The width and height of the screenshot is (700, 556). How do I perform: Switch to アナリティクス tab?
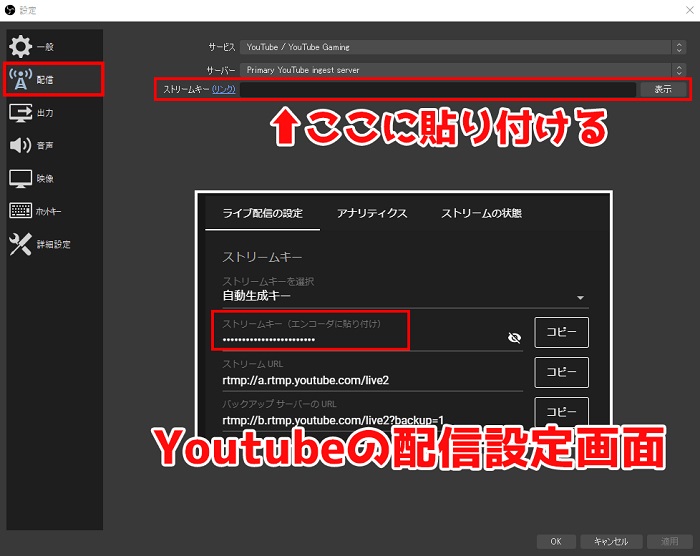[x=372, y=213]
